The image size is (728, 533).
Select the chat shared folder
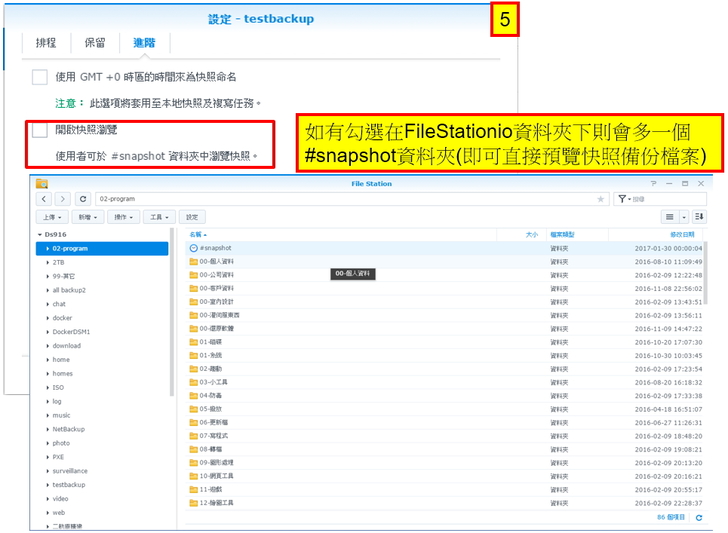(x=59, y=305)
